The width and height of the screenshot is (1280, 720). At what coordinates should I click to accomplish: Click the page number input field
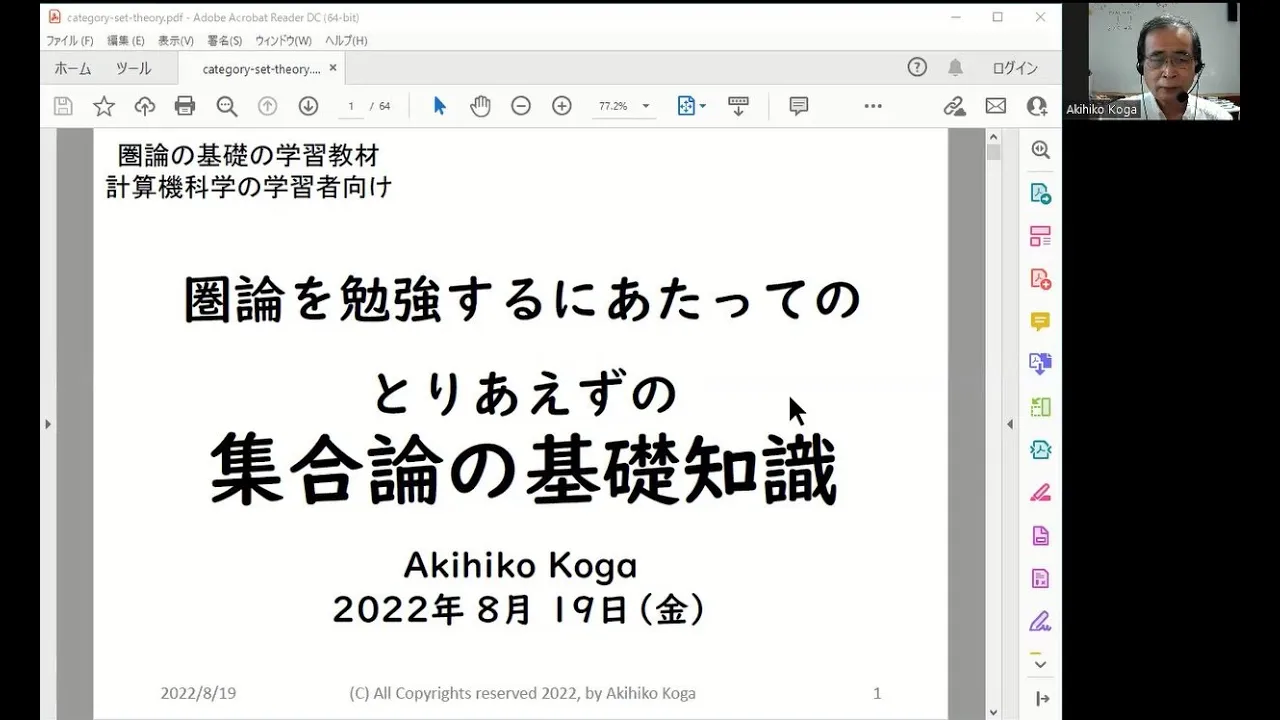coord(351,106)
